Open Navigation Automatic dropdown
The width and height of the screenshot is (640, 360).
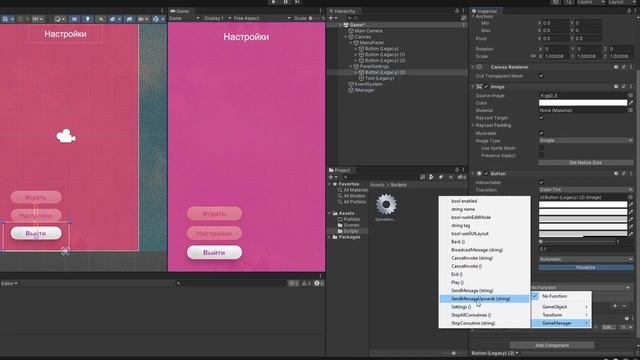586,259
